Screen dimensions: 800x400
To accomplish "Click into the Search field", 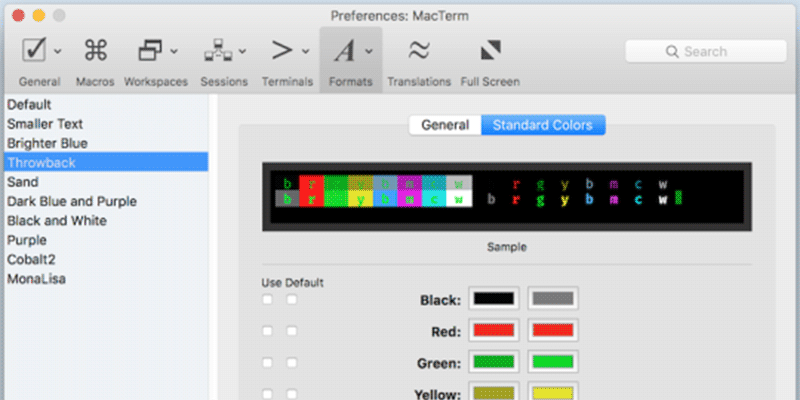I will pyautogui.click(x=706, y=52).
